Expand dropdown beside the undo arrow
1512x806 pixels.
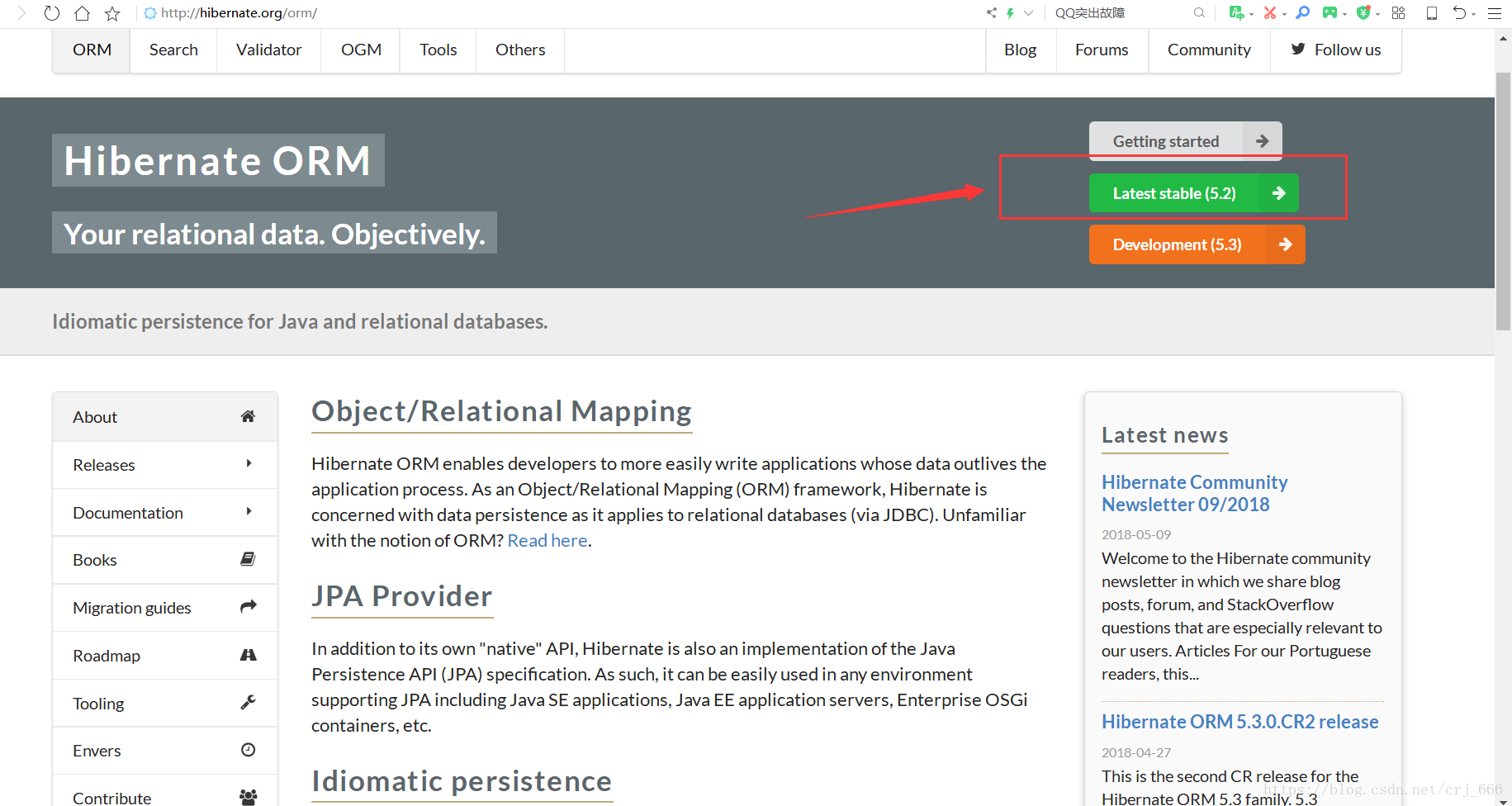coord(1474,14)
